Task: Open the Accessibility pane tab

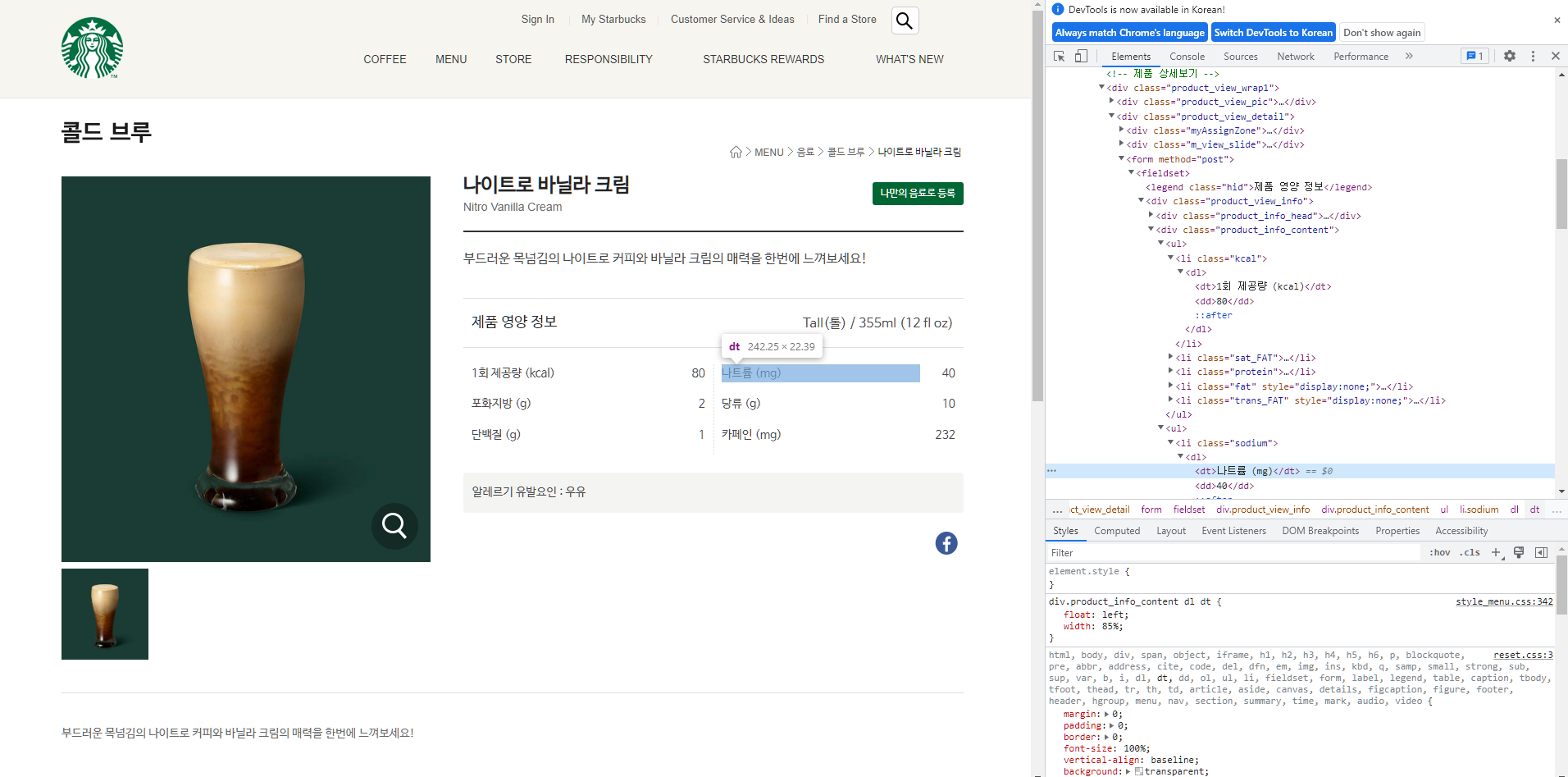Action: pyautogui.click(x=1461, y=531)
